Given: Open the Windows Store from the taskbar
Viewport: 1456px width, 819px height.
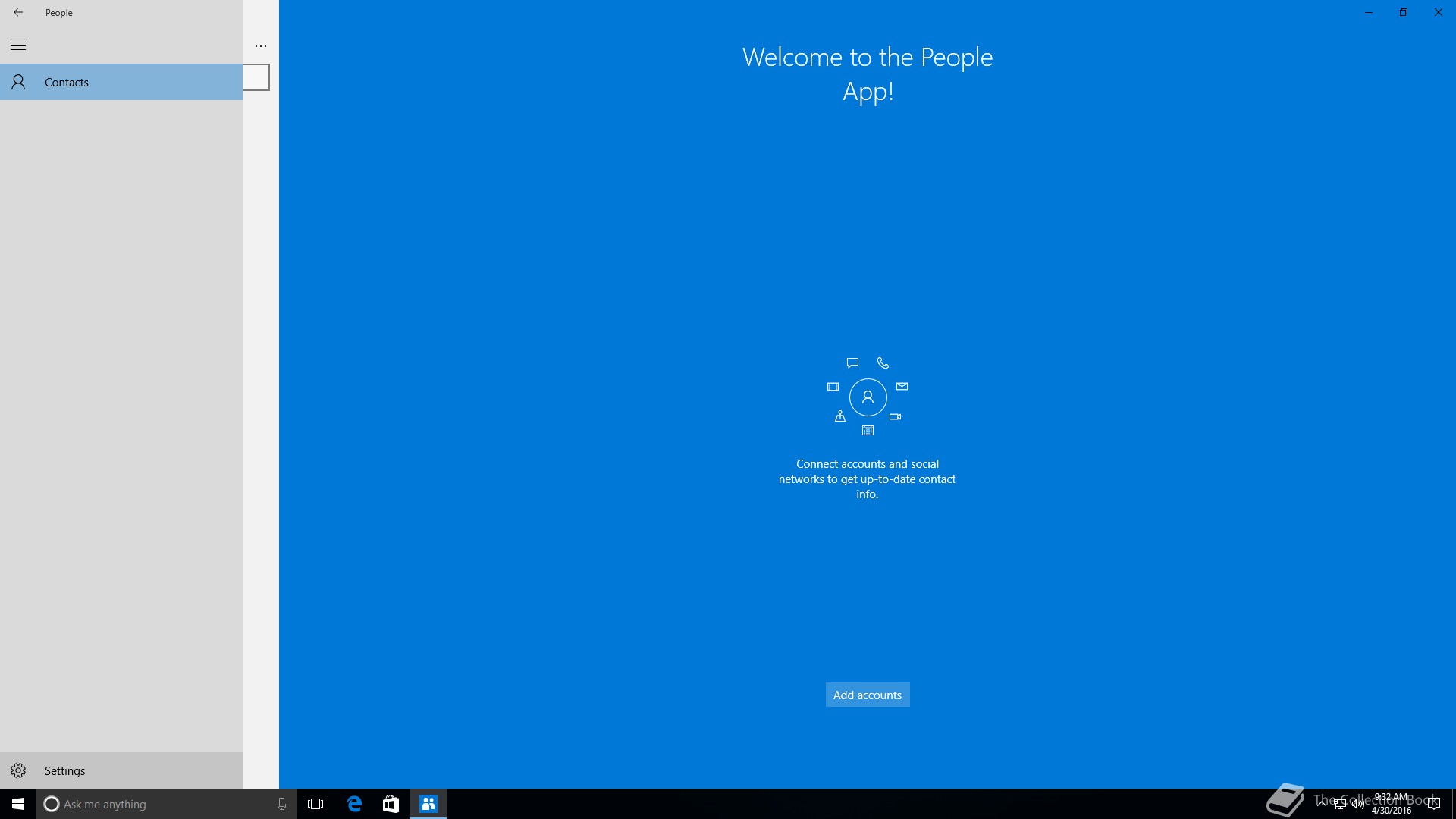Looking at the screenshot, I should (391, 804).
